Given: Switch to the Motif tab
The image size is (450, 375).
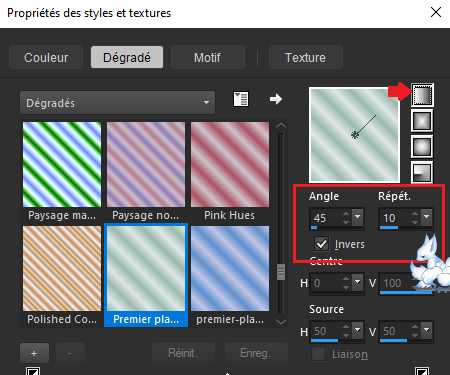Looking at the screenshot, I should 208,57.
